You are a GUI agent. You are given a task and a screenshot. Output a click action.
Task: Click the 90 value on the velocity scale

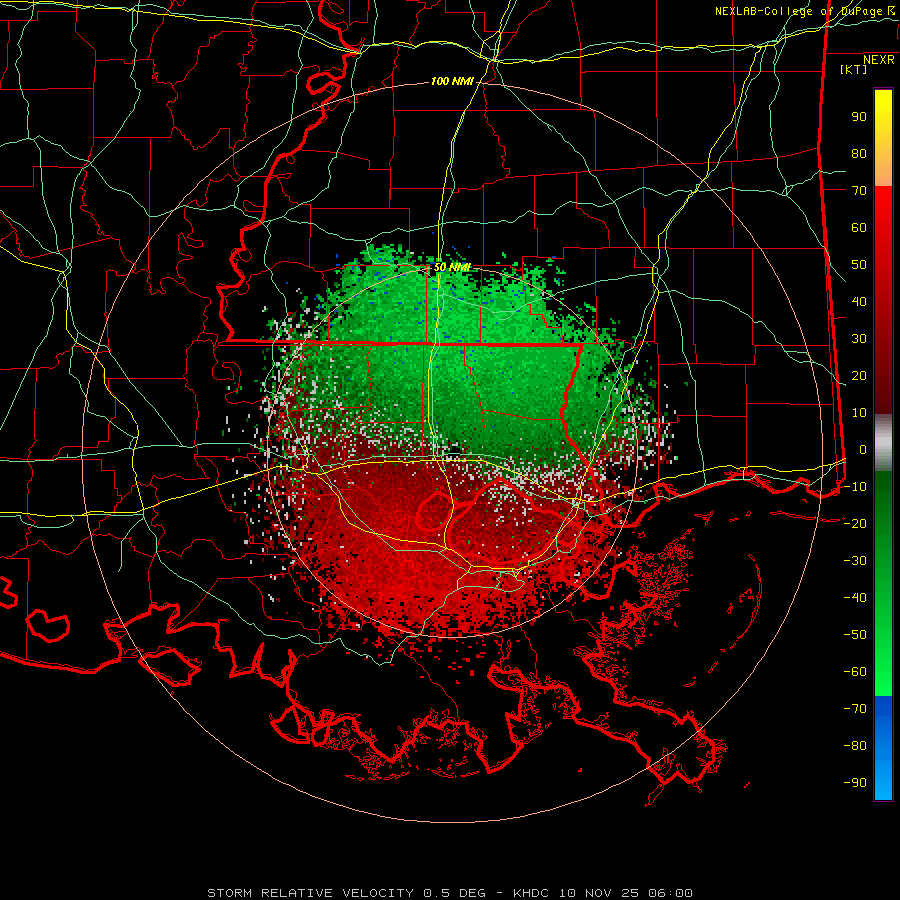[x=859, y=117]
